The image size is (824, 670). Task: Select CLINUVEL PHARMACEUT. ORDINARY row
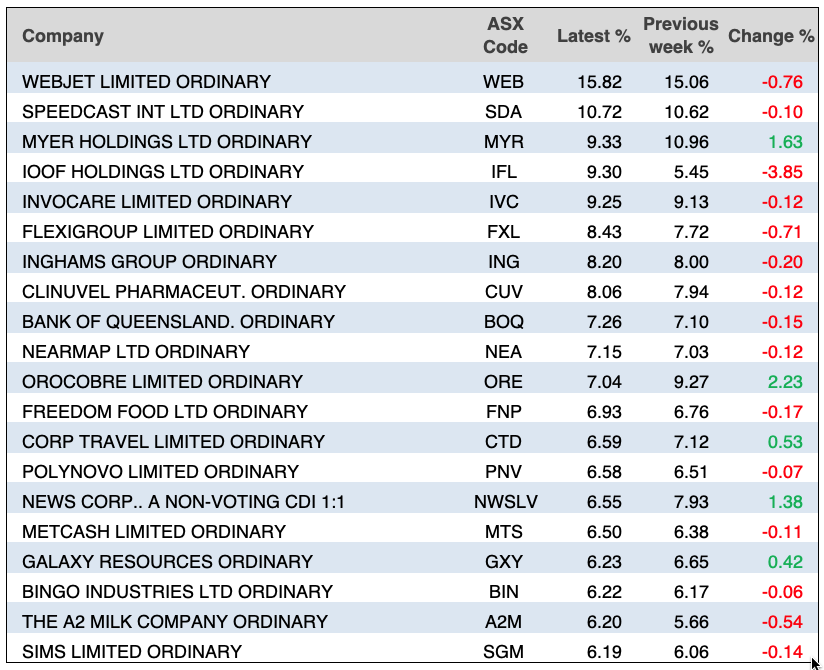click(184, 291)
